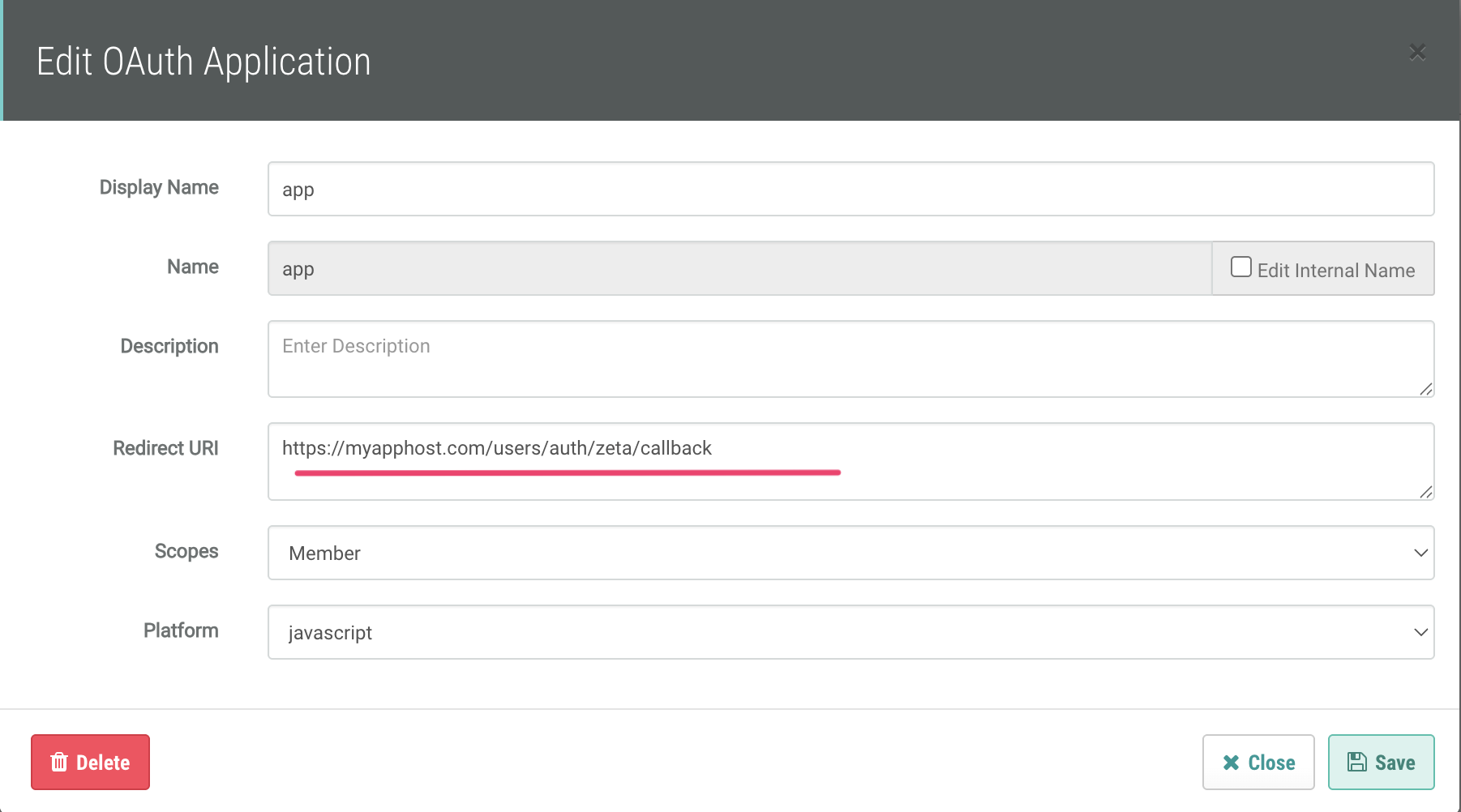Enable the Edit Internal Name checkbox

pos(1241,267)
